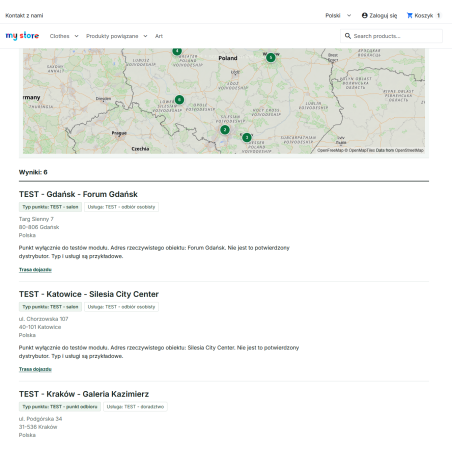Click the Prague city label on the map
452x452 pixels.
click(119, 133)
